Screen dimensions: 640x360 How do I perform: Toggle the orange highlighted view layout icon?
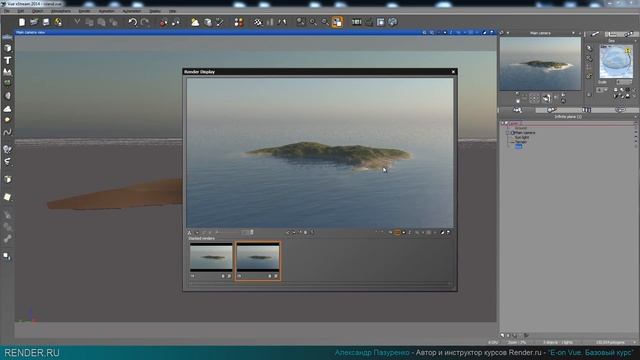[337, 22]
